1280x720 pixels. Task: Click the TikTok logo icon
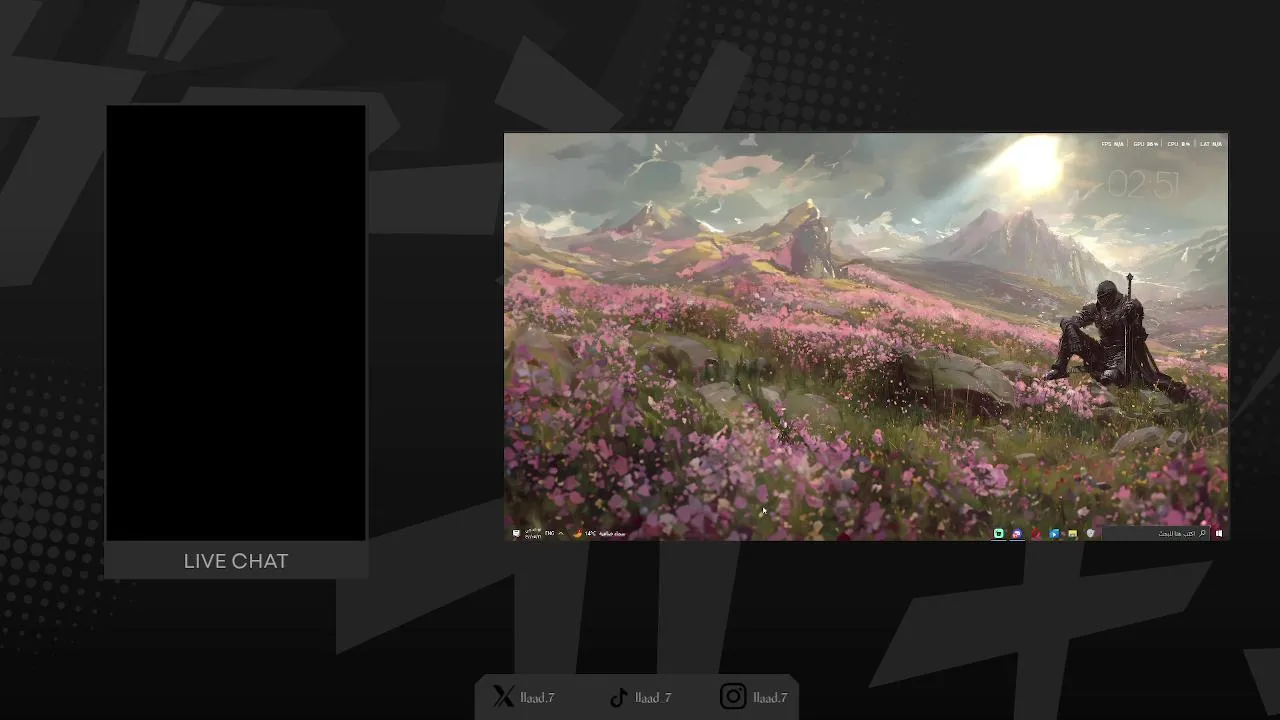(619, 697)
